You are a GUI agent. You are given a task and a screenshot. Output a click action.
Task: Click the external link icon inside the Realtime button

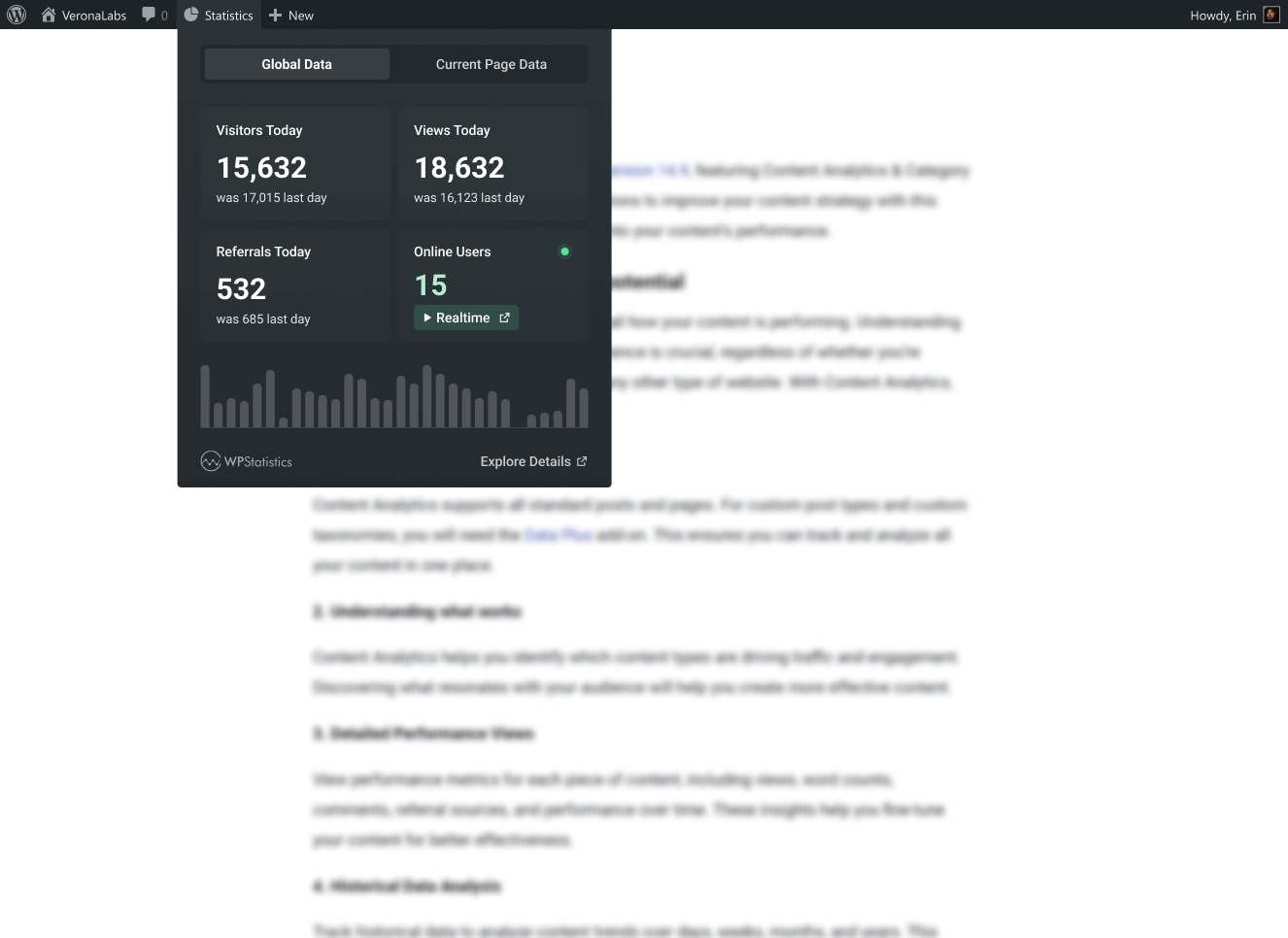coord(504,318)
